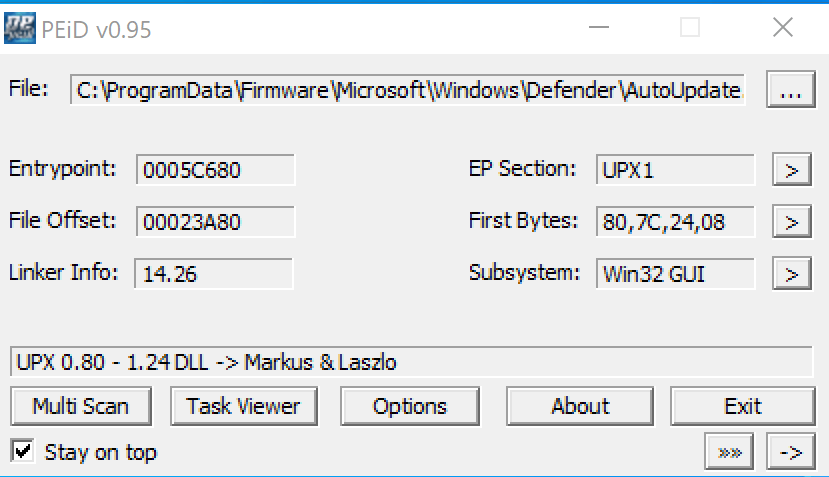Click the arrow button beside EP Section
The height and width of the screenshot is (477, 829).
point(791,169)
